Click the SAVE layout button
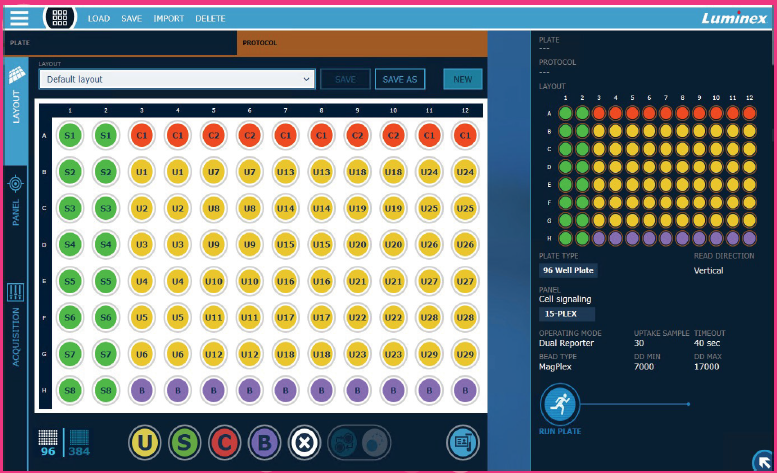777x473 pixels. click(345, 79)
